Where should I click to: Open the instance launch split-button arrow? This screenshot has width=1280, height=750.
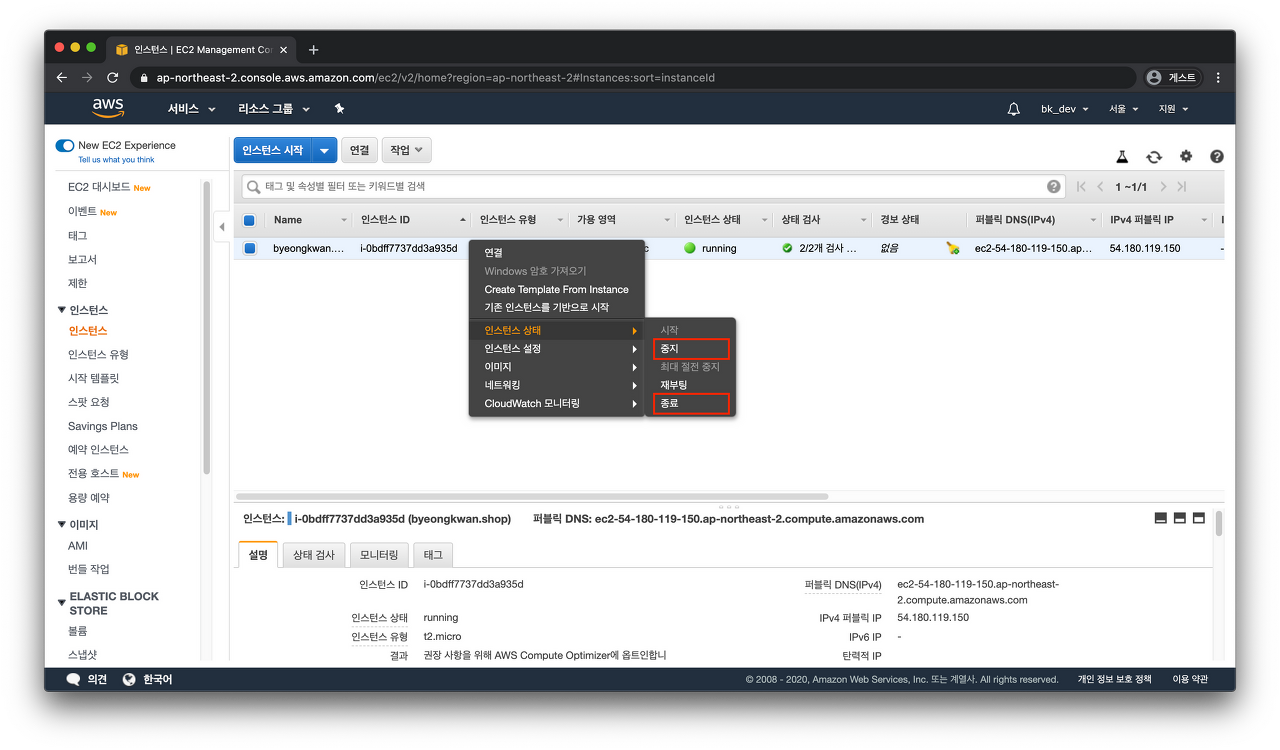point(324,150)
